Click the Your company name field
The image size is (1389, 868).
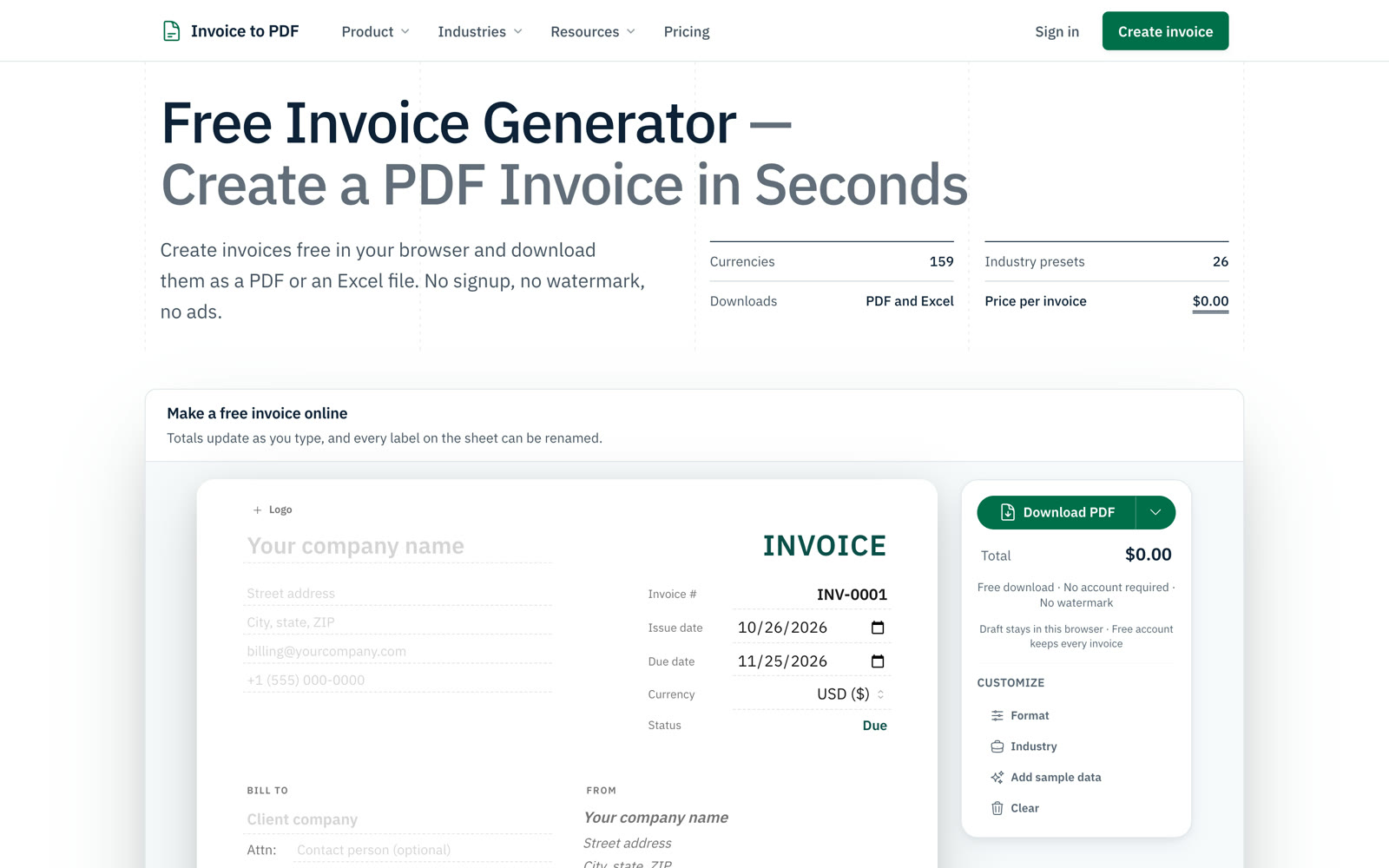point(398,546)
